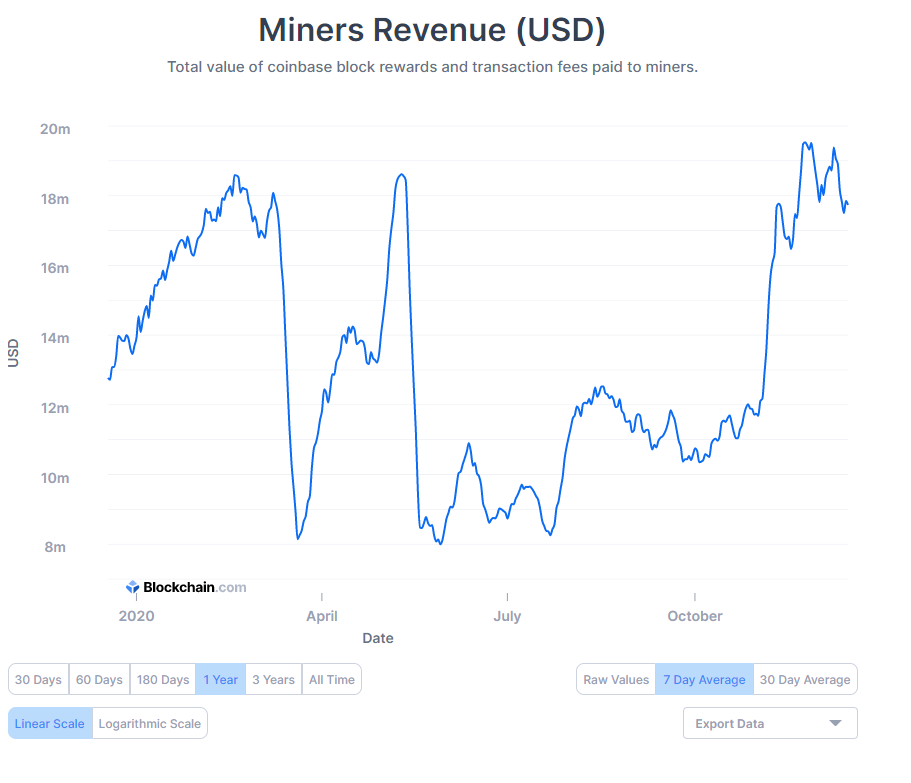Select the 30 Days time range
911x783 pixels.
click(x=38, y=680)
